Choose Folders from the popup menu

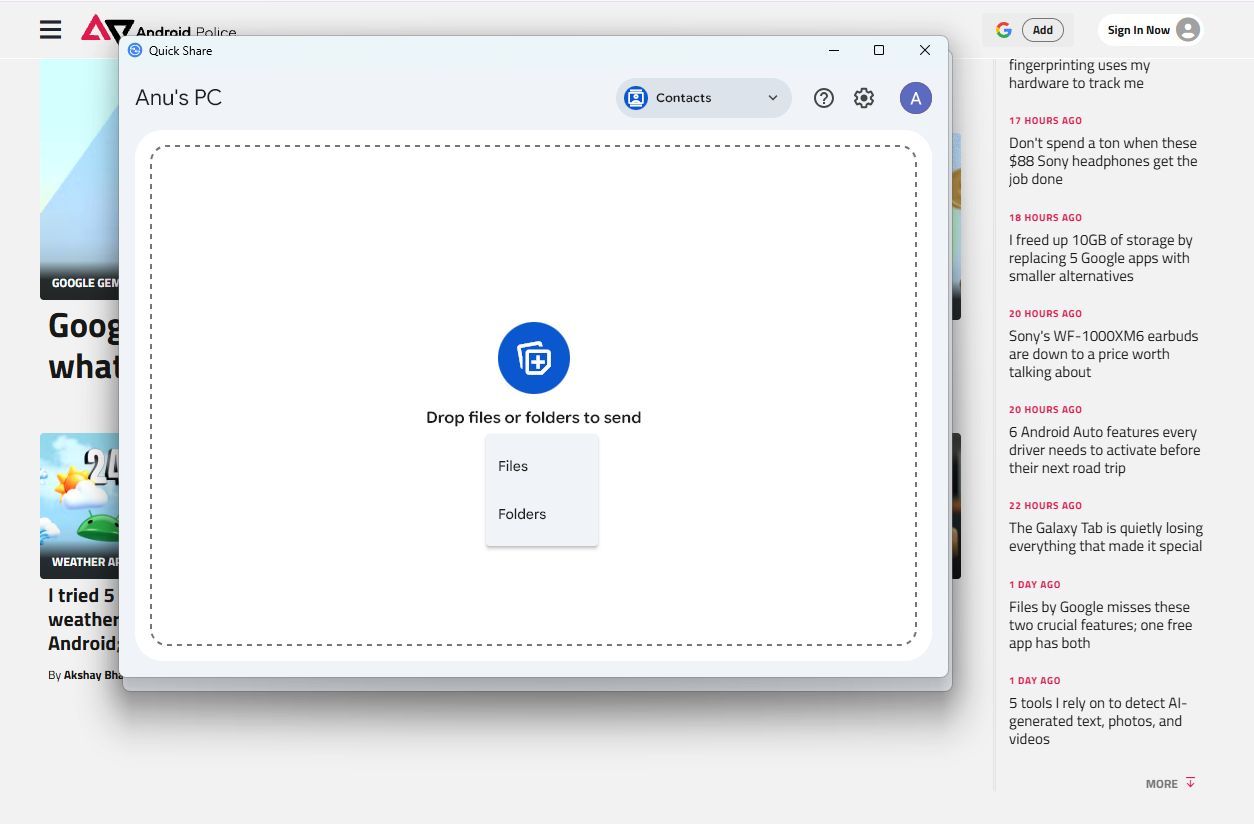[x=542, y=514]
